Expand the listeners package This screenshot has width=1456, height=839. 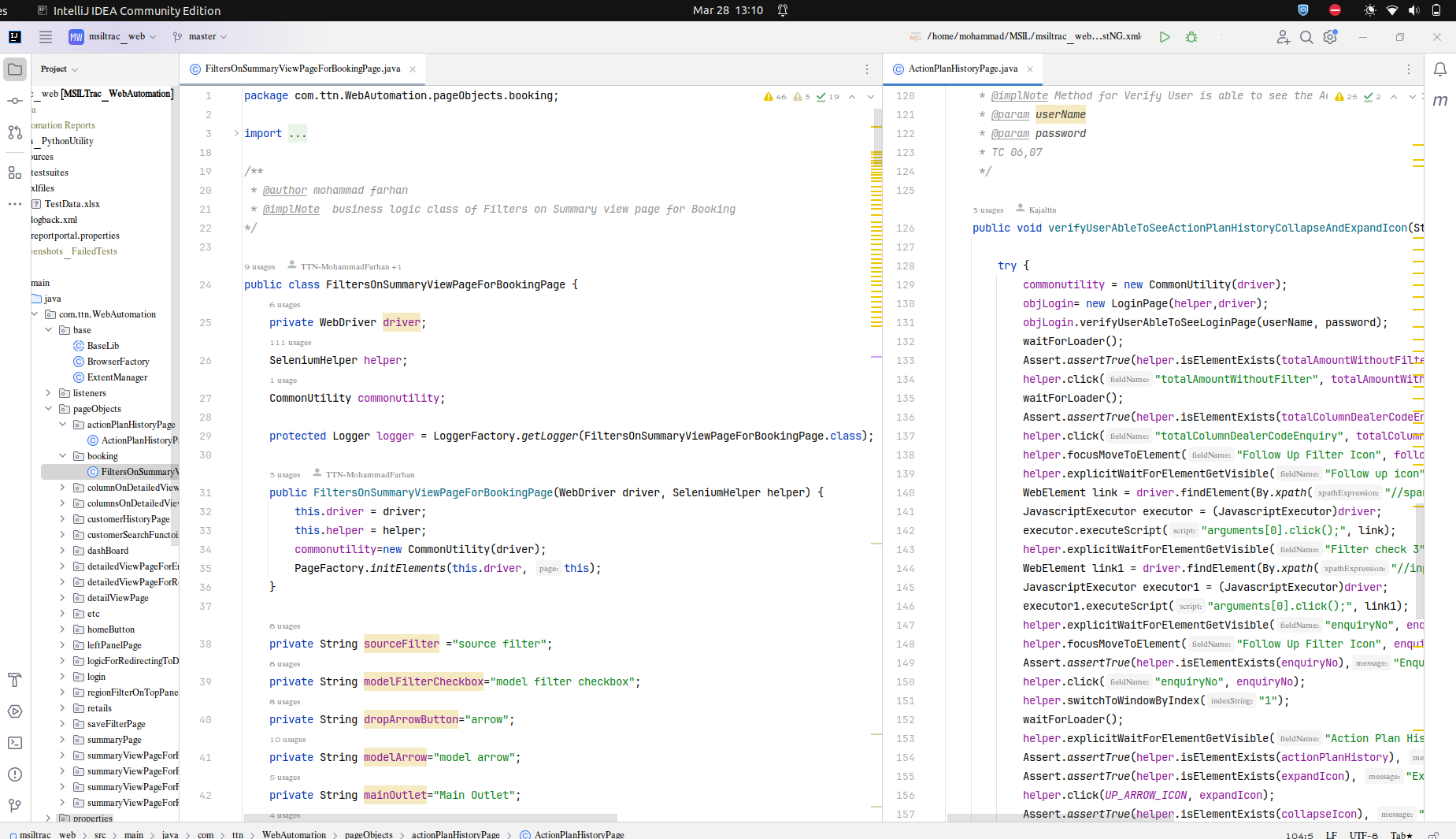(49, 393)
